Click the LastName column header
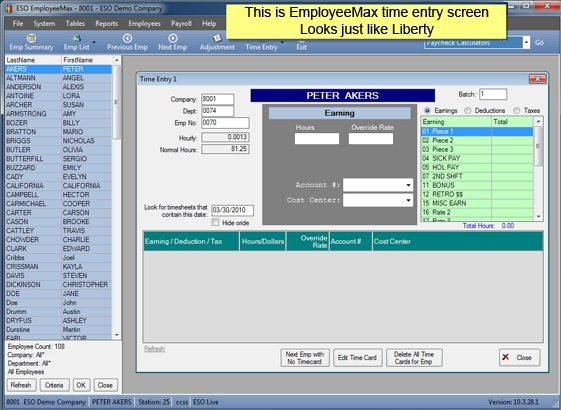The image size is (561, 410). [x=33, y=60]
